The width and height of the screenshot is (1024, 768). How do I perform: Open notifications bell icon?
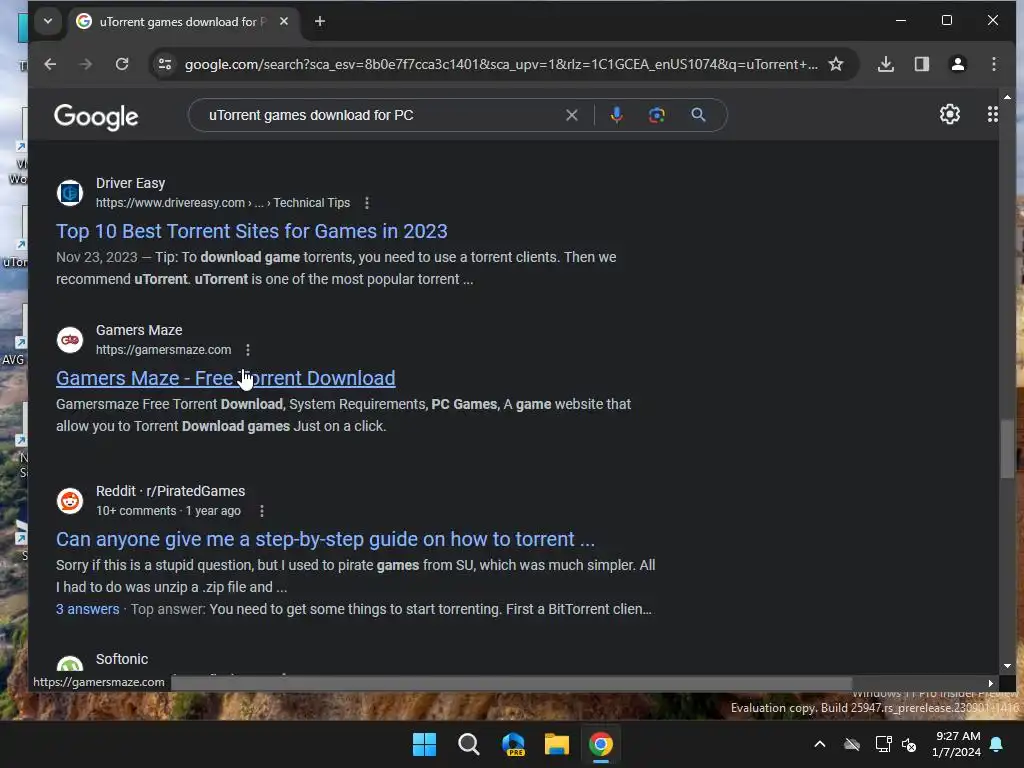coord(997,744)
